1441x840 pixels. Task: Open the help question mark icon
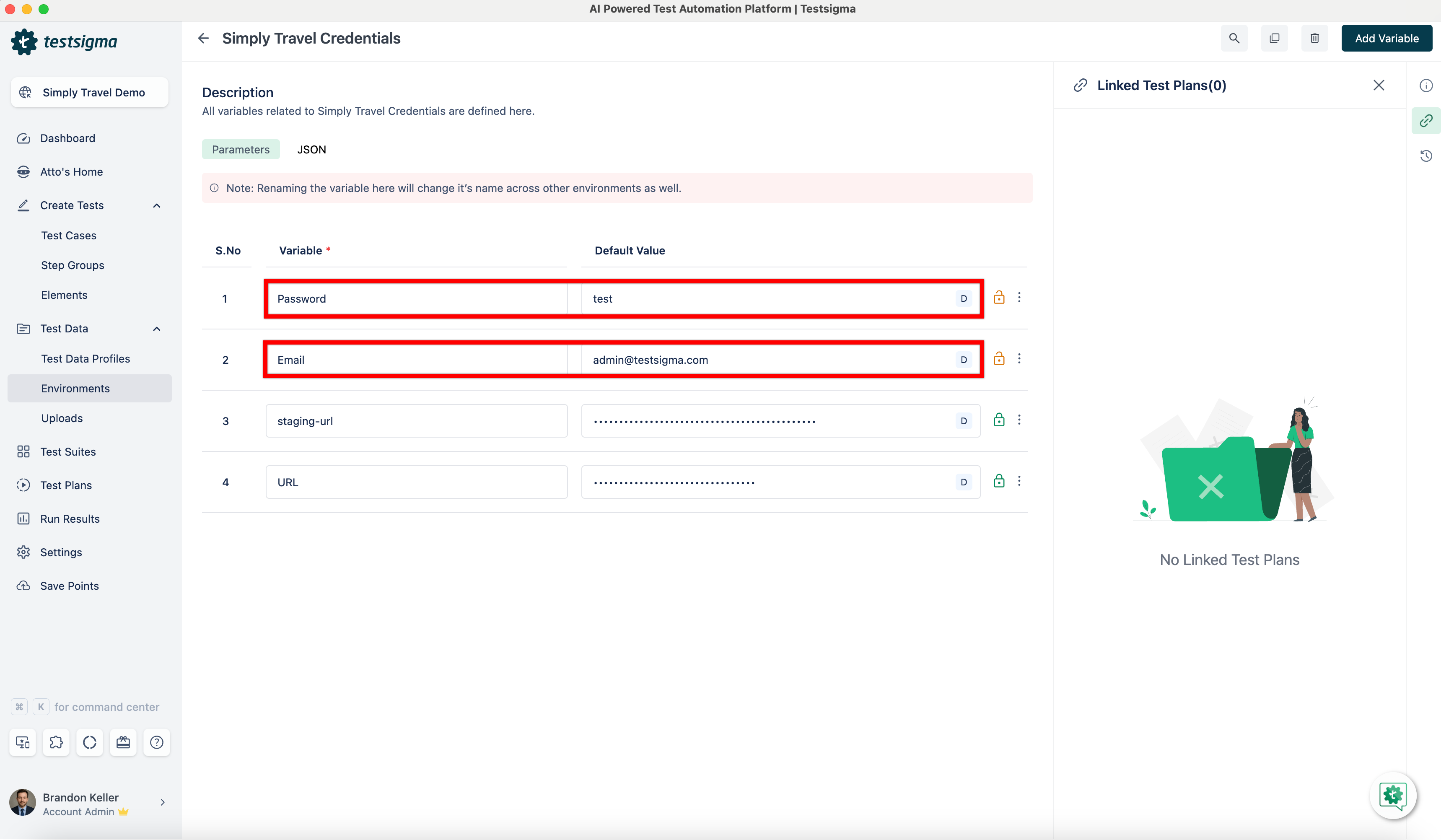157,741
